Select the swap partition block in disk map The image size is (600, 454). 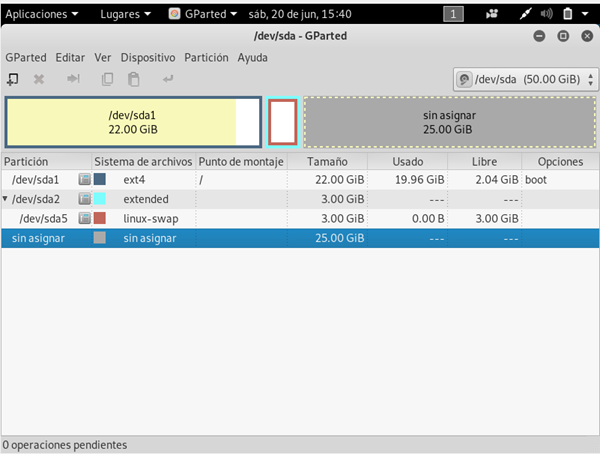(x=283, y=122)
